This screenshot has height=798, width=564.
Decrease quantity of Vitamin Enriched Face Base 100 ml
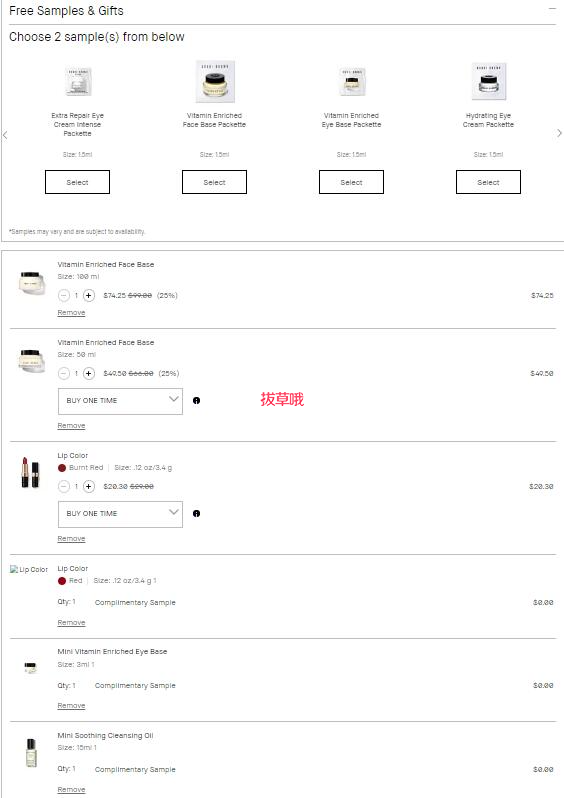64,295
